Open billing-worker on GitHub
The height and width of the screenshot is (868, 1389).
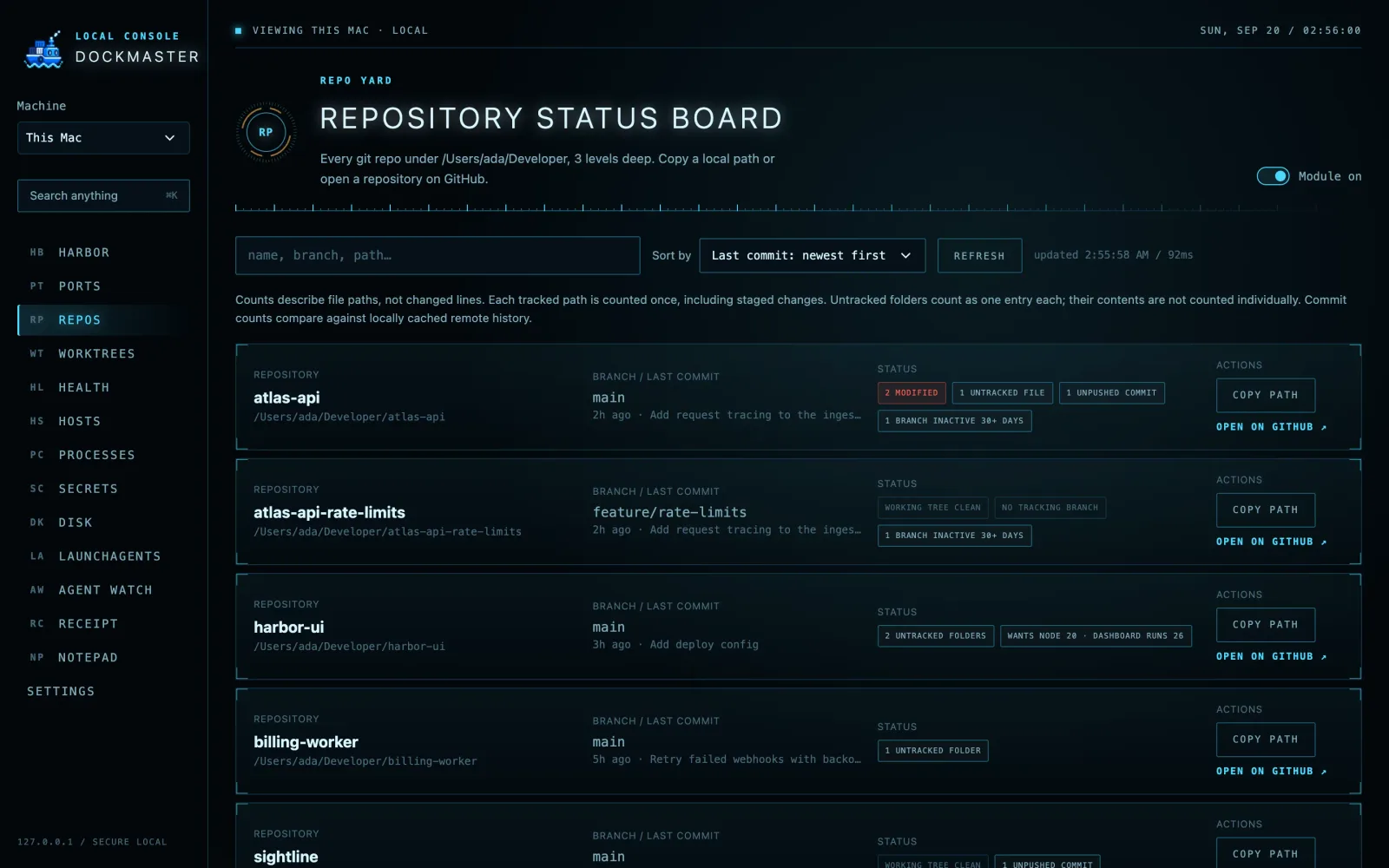coord(1271,771)
